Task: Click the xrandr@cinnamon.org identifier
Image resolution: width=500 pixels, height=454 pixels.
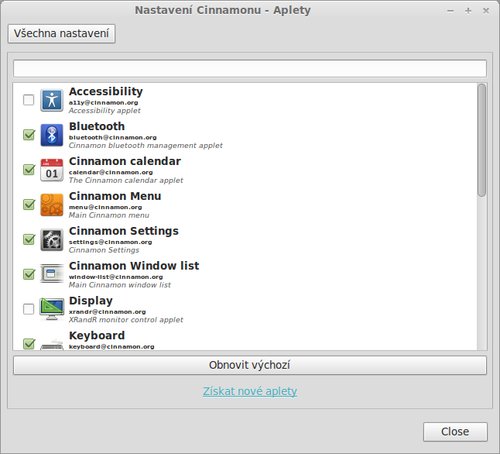Action: (107, 312)
